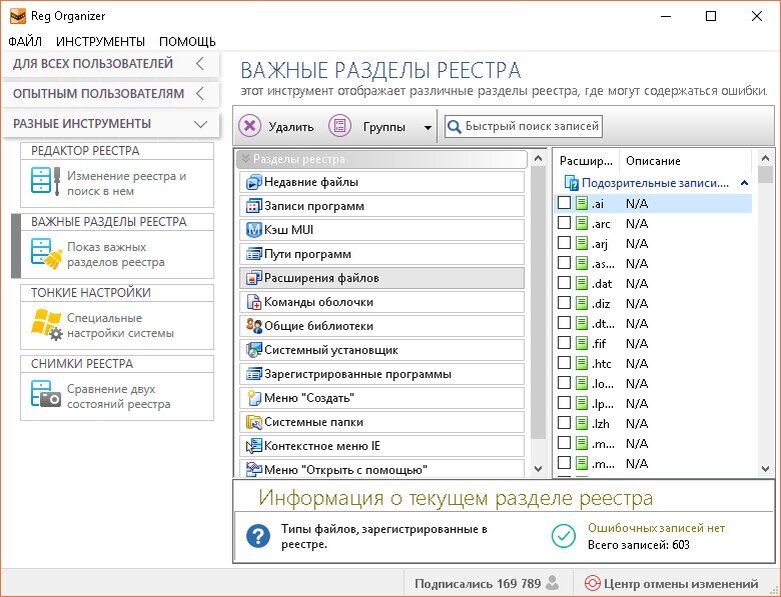
Task: Click the sections list scroll-up arrow
Action: 538,159
